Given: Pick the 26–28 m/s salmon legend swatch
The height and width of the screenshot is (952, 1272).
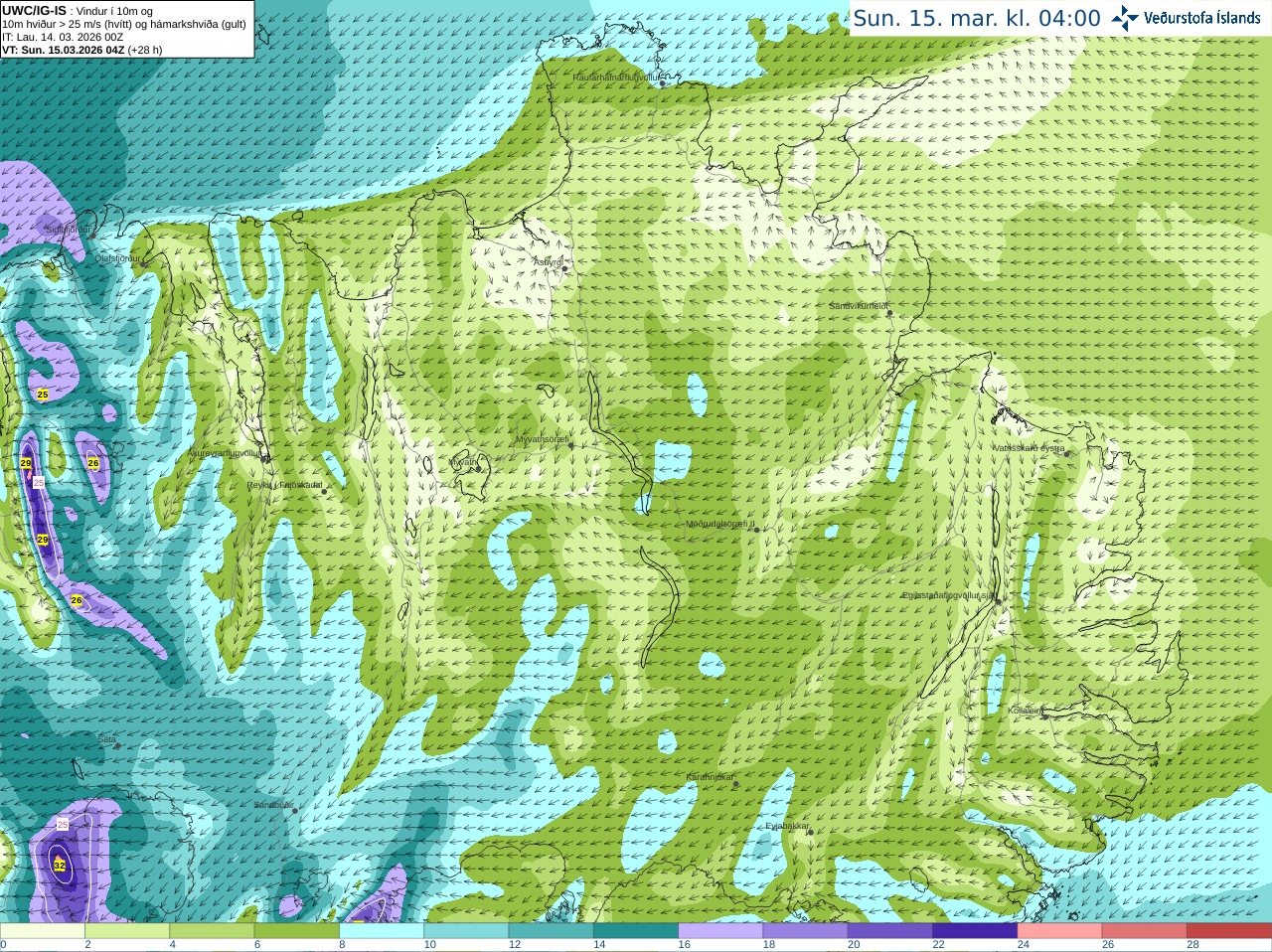Looking at the screenshot, I should click(x=1145, y=932).
